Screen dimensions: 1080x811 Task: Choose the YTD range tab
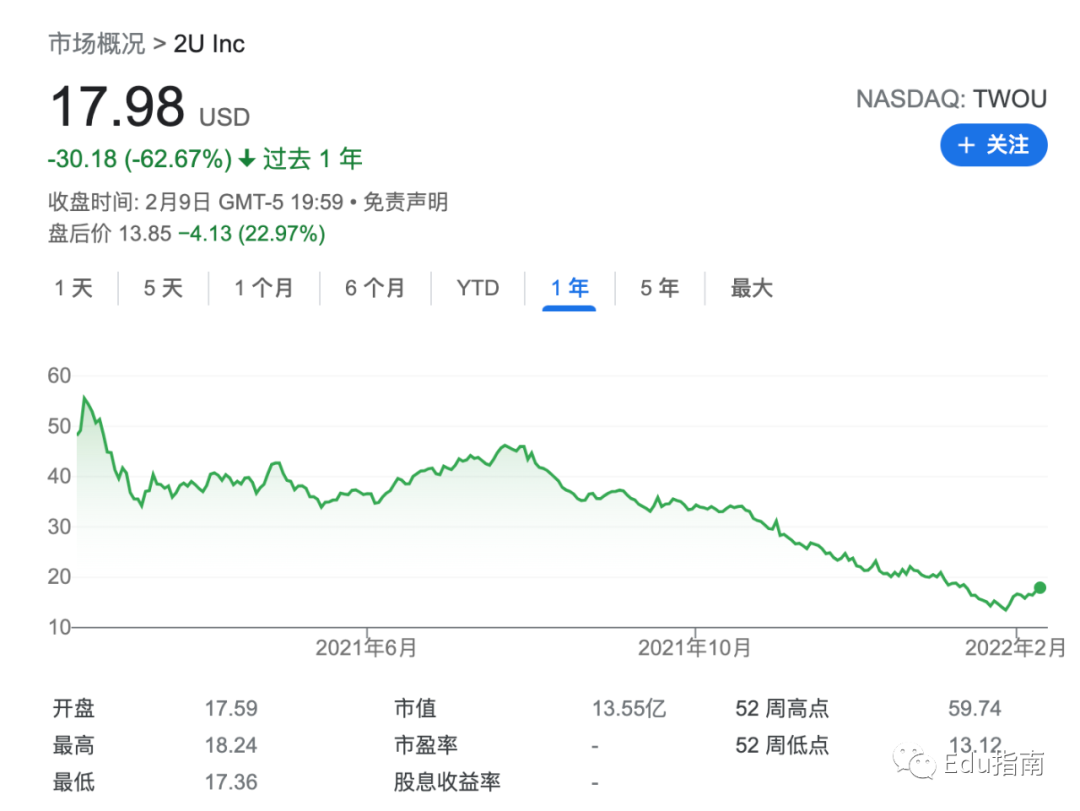point(478,287)
